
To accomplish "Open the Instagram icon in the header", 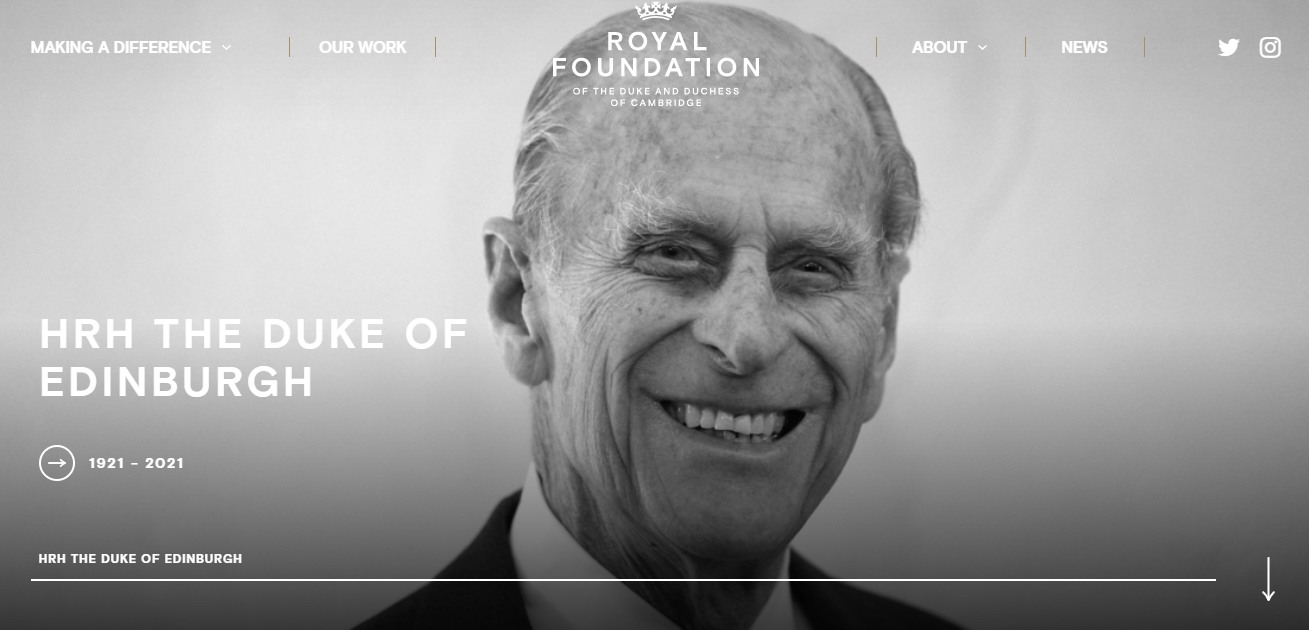I will pos(1270,47).
